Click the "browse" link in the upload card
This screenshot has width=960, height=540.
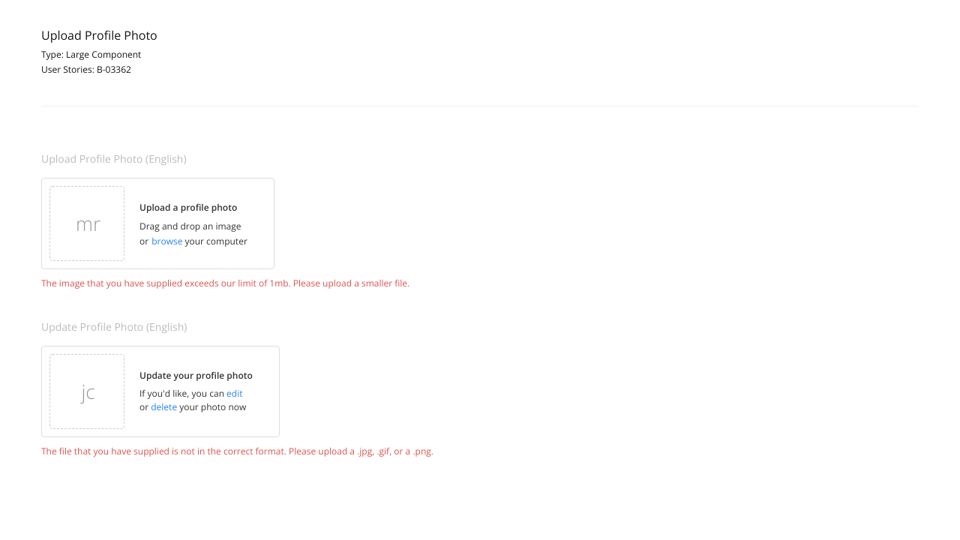click(x=167, y=241)
